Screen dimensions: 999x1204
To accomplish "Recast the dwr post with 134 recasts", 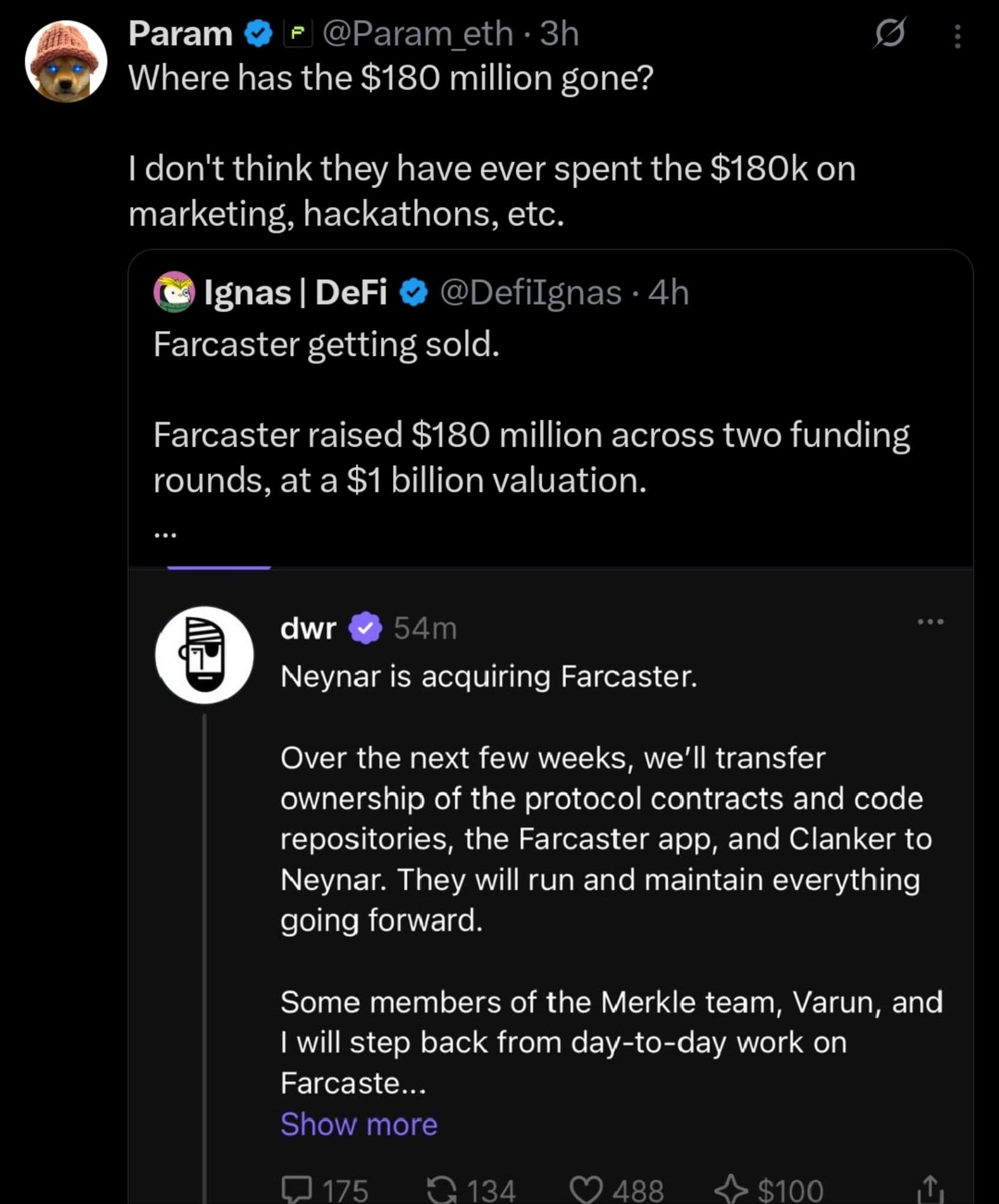I will click(x=442, y=1189).
